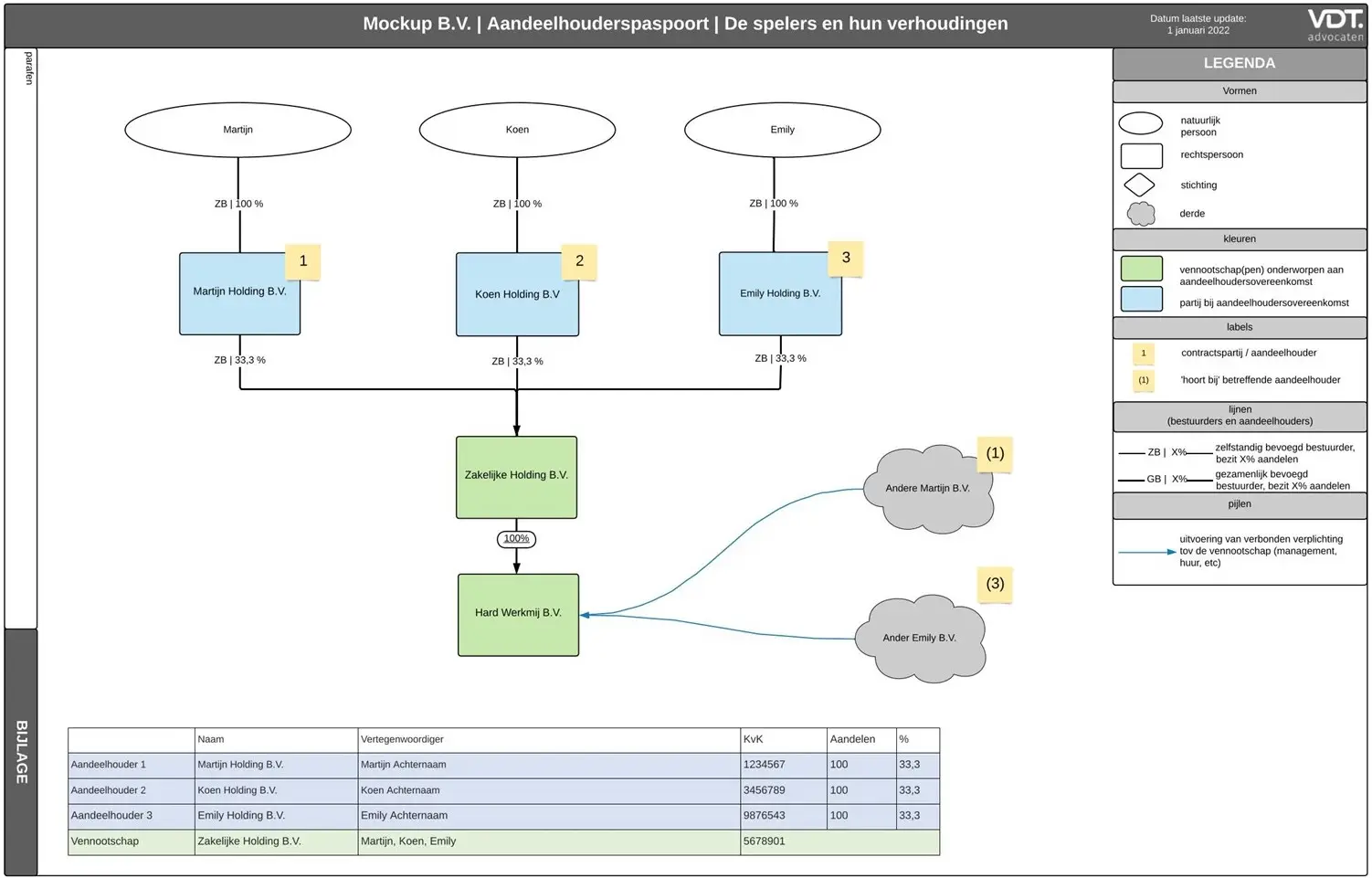Select the Zakelijke Holding B.V. green box
Screen dimensions: 1372x878
click(x=516, y=477)
